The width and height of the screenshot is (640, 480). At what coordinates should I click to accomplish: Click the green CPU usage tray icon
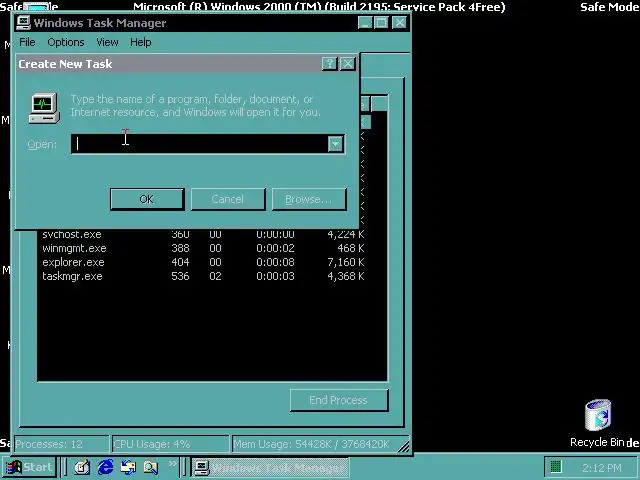pyautogui.click(x=556, y=467)
